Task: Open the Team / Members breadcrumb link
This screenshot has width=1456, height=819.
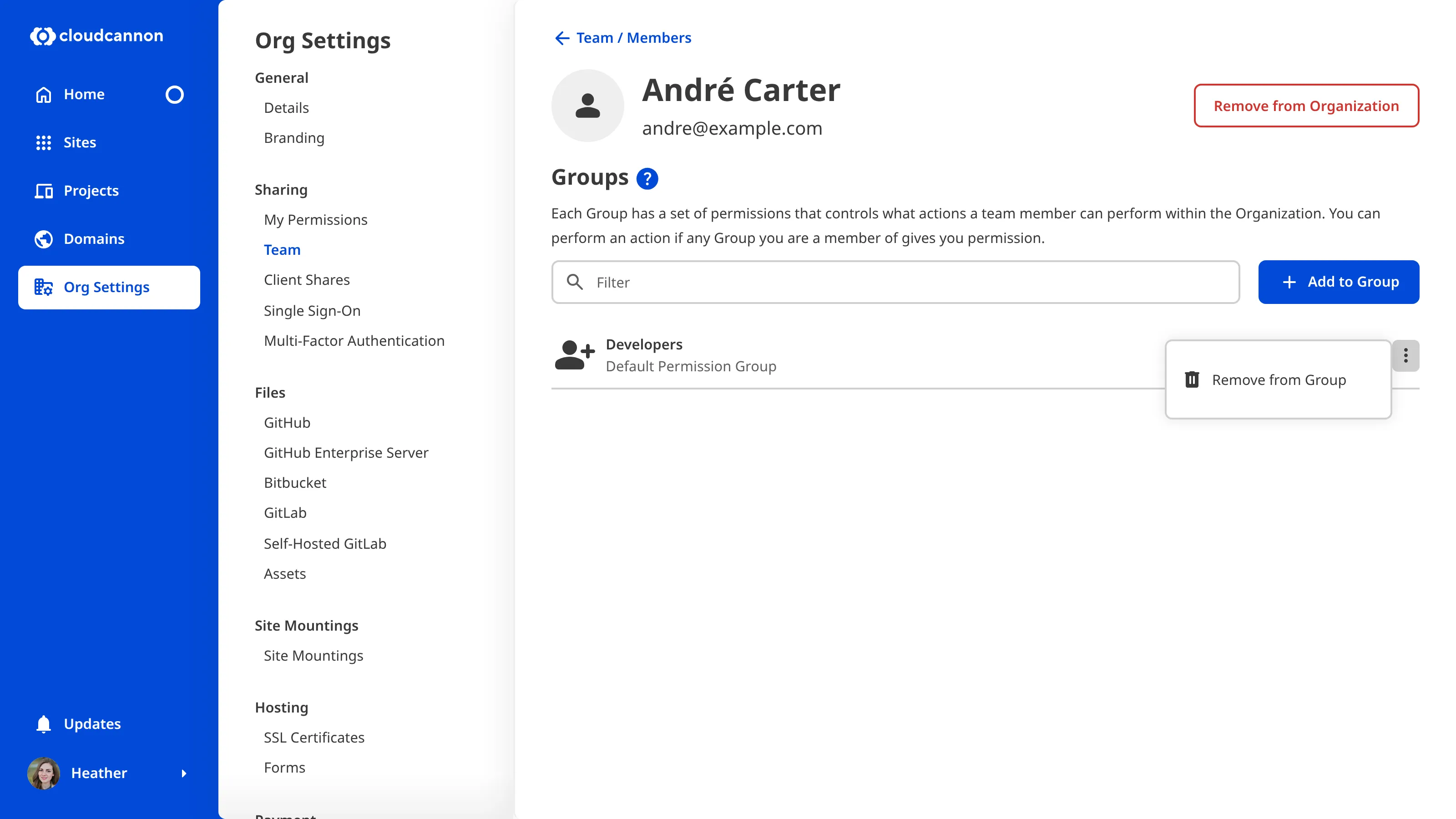Action: point(633,37)
